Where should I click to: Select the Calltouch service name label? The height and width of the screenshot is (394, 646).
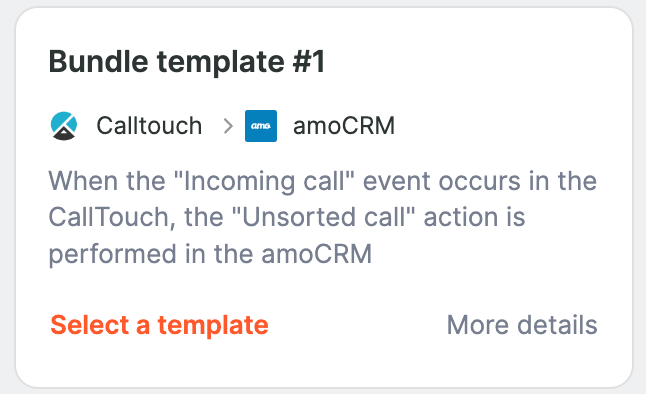(x=149, y=126)
